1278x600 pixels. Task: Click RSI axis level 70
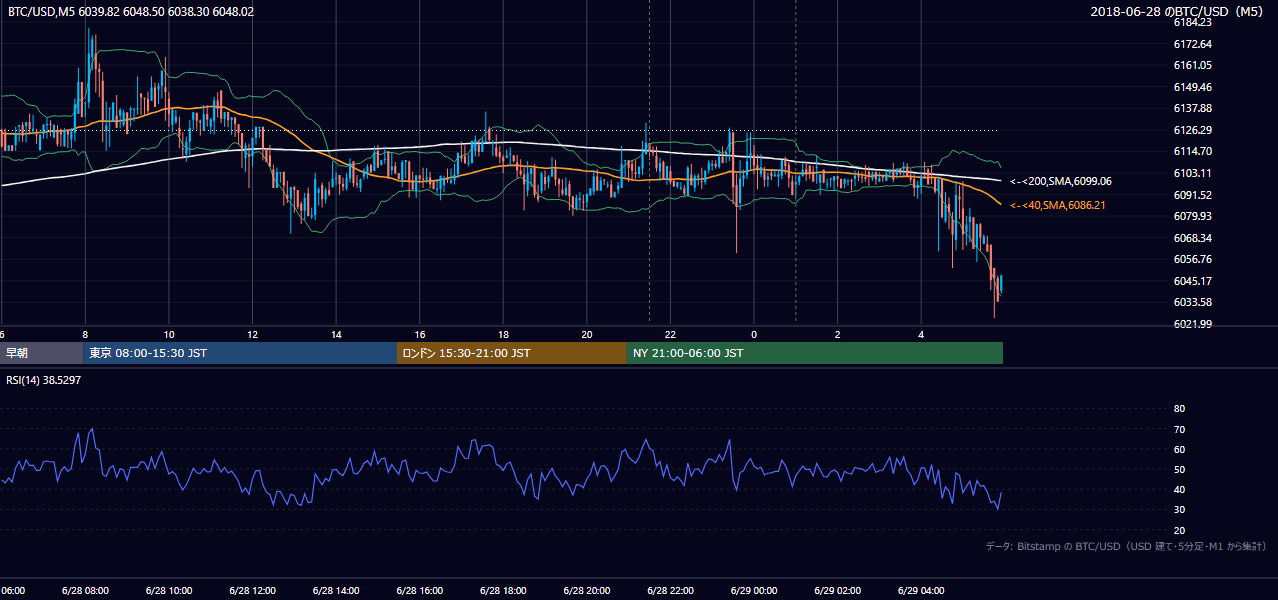(x=1179, y=429)
